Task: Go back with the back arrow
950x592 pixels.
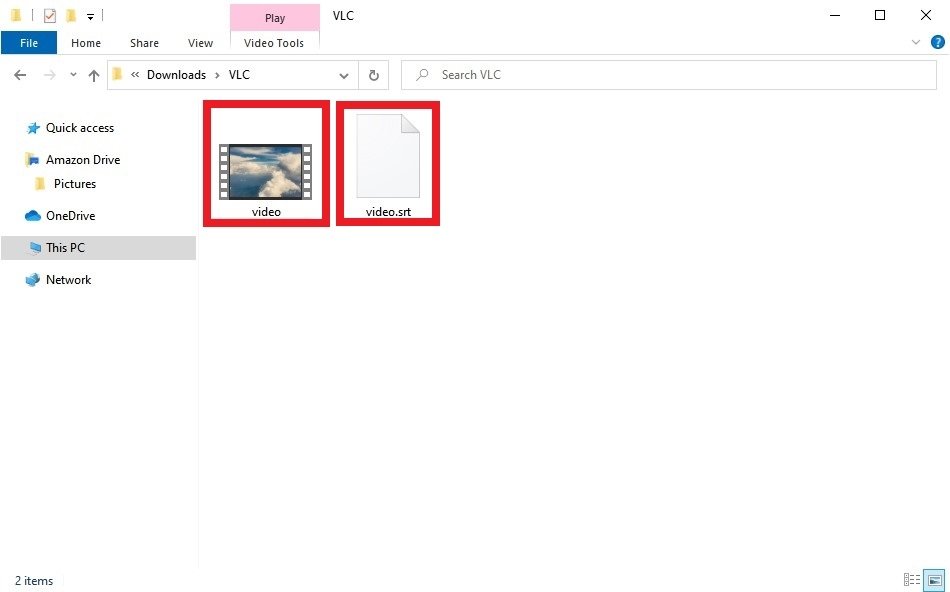Action: 20,75
